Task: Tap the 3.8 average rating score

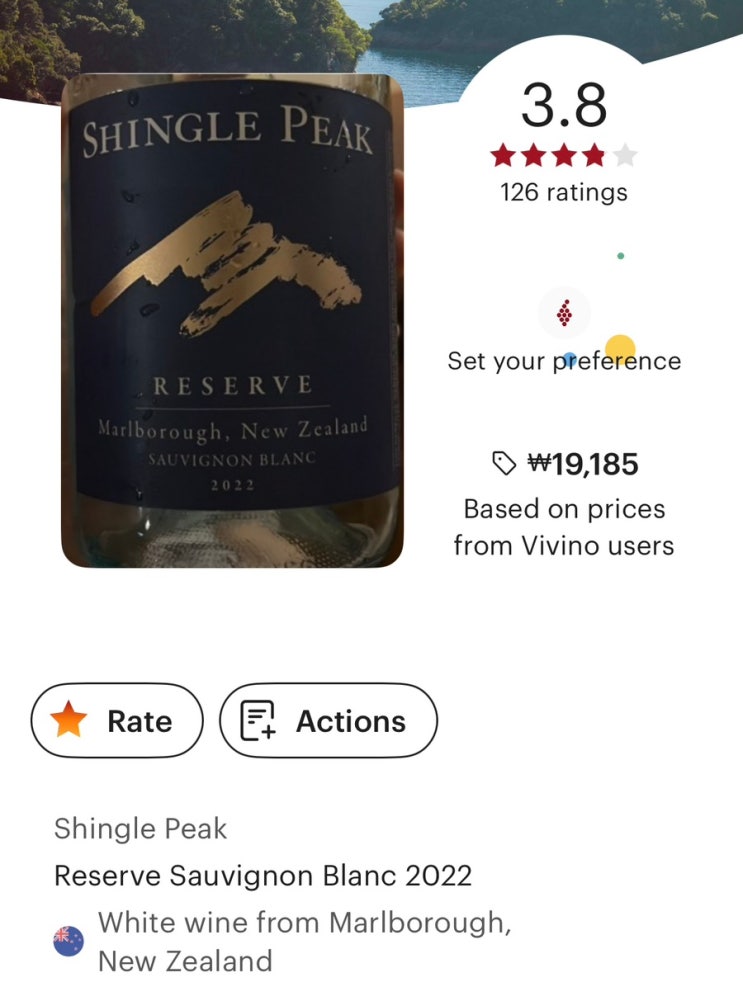Action: 564,106
